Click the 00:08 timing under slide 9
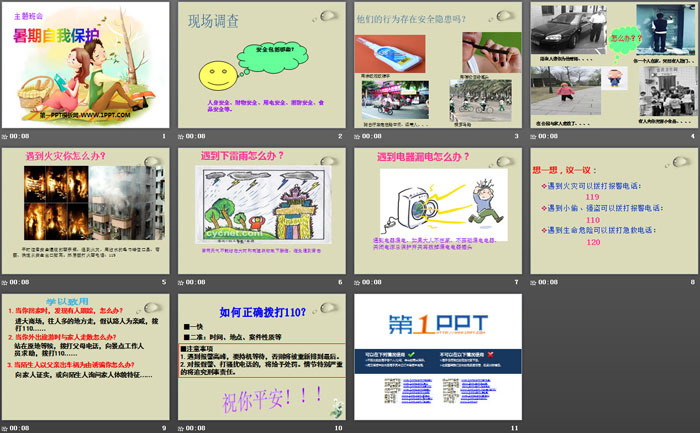 (19, 428)
